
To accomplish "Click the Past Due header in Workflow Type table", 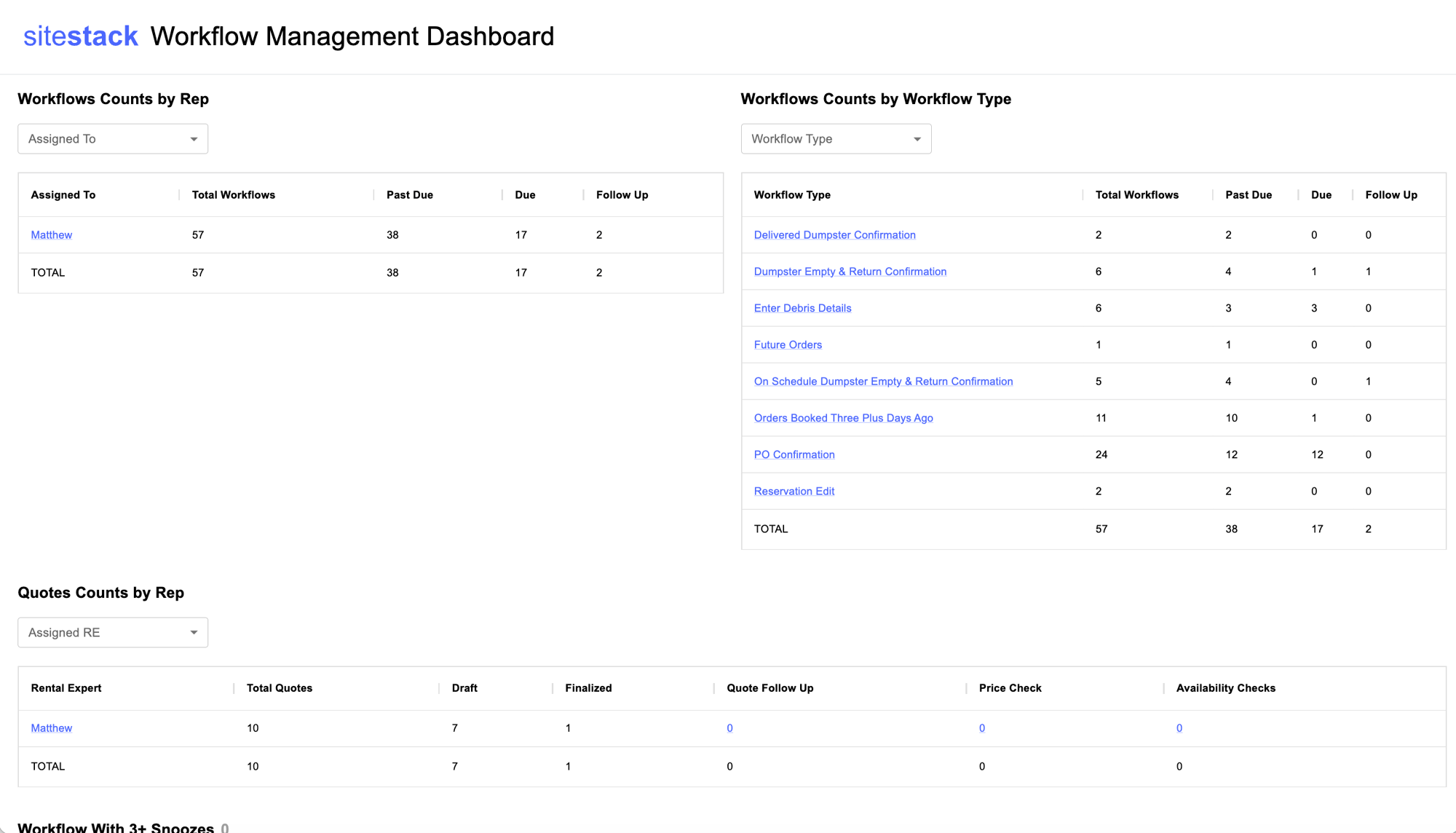I will click(x=1248, y=195).
